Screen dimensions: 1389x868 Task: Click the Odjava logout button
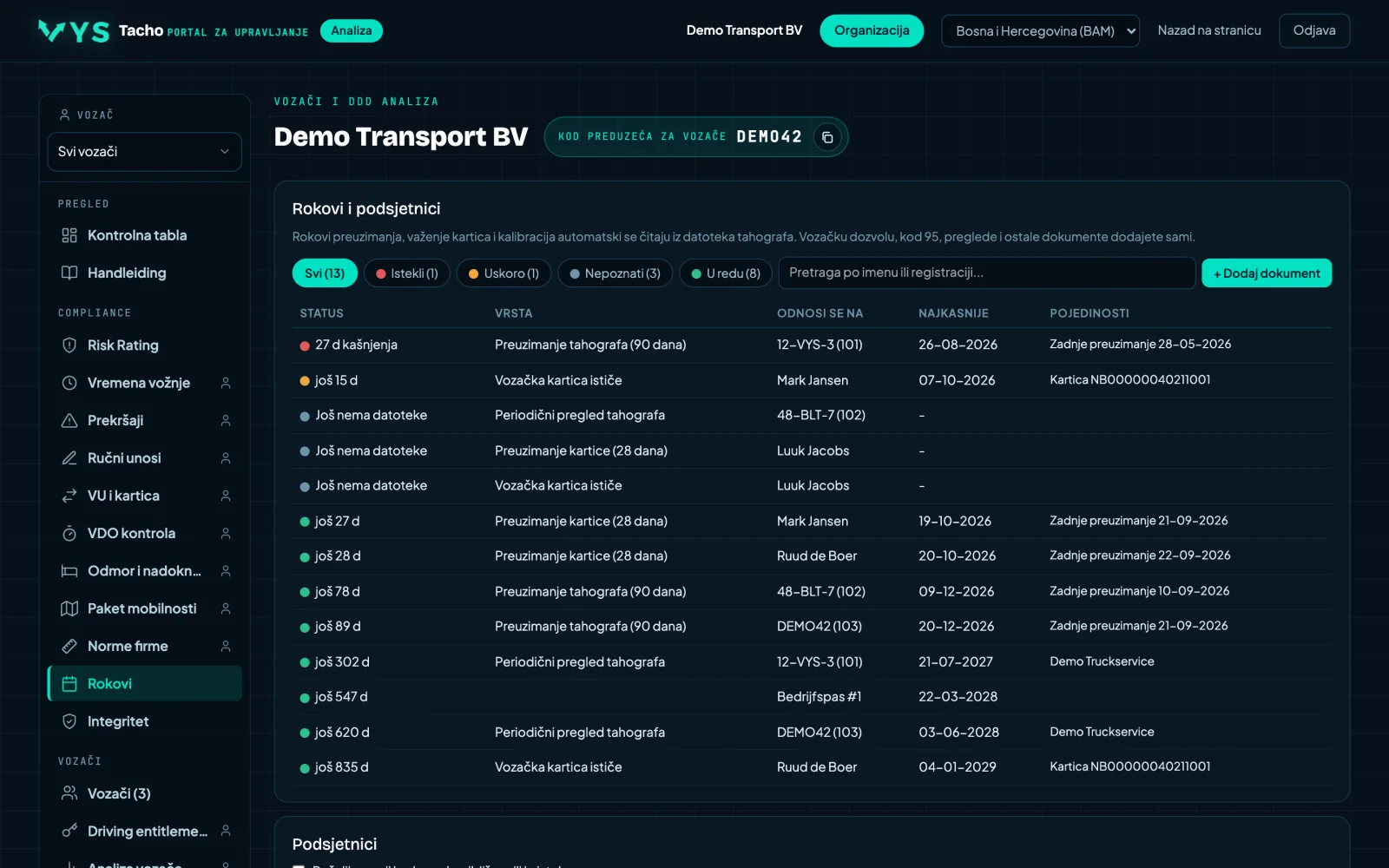(x=1314, y=30)
